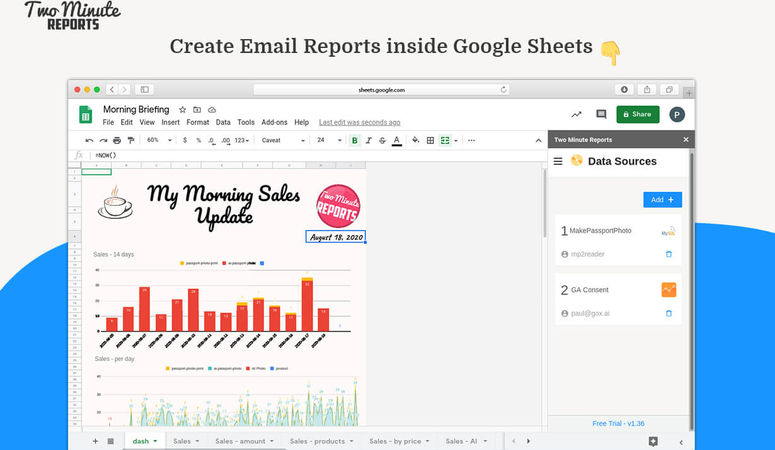The height and width of the screenshot is (450, 775).
Task: Open the Add-ons menu
Action: click(x=274, y=122)
